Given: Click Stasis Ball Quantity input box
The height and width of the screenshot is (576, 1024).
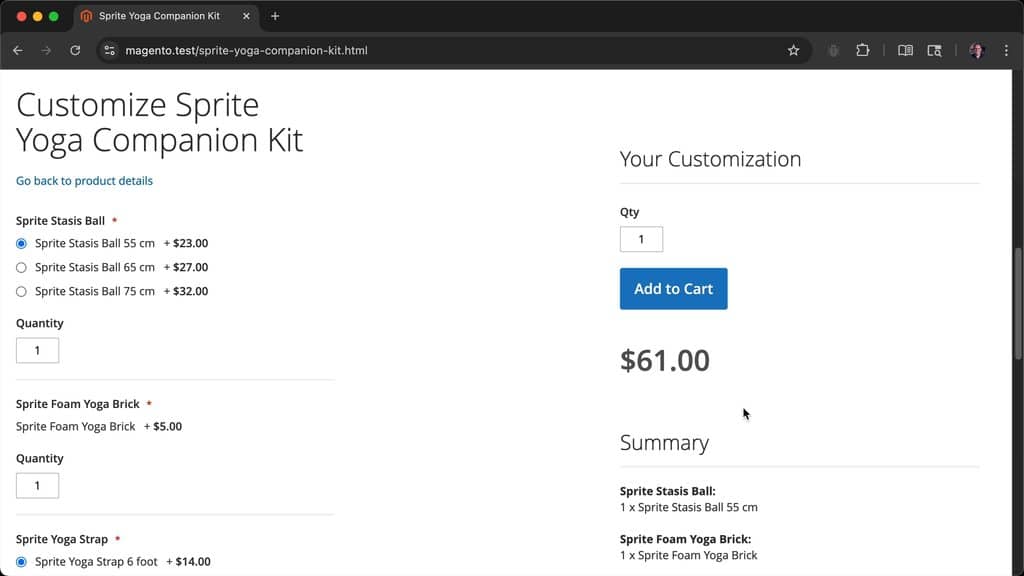Looking at the screenshot, I should coord(37,351).
